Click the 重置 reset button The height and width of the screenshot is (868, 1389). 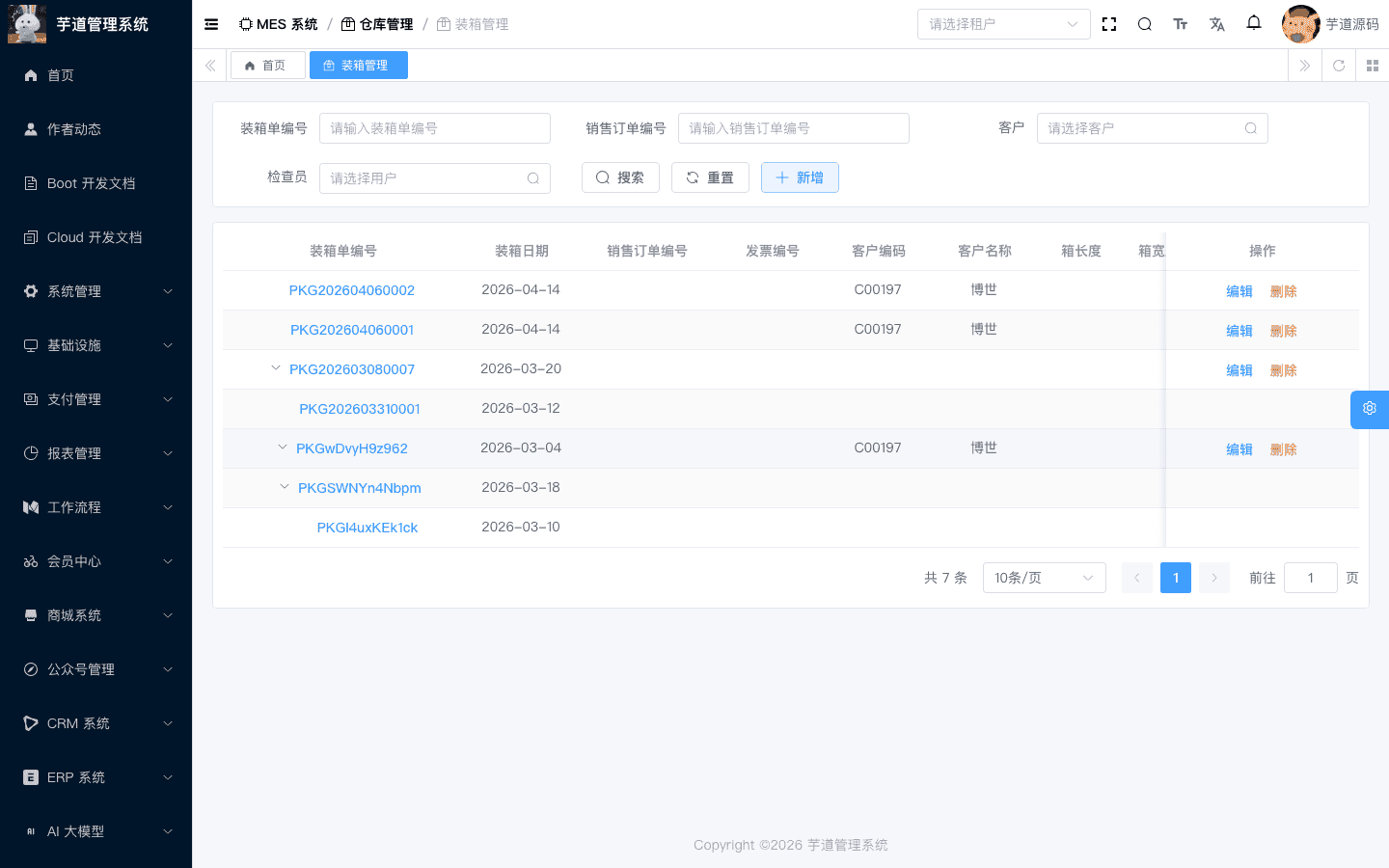(x=710, y=177)
